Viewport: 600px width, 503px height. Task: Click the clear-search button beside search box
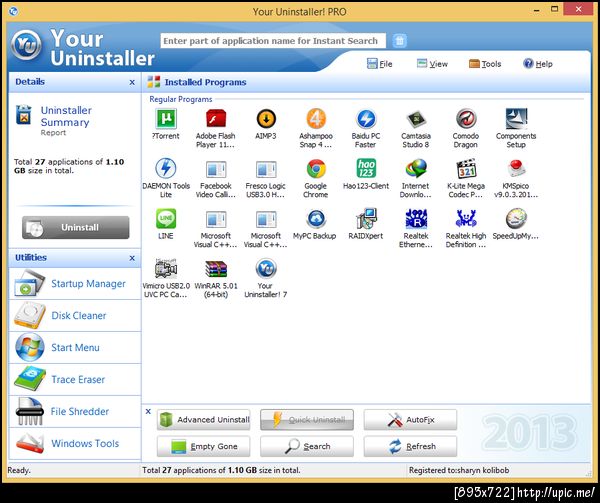399,41
